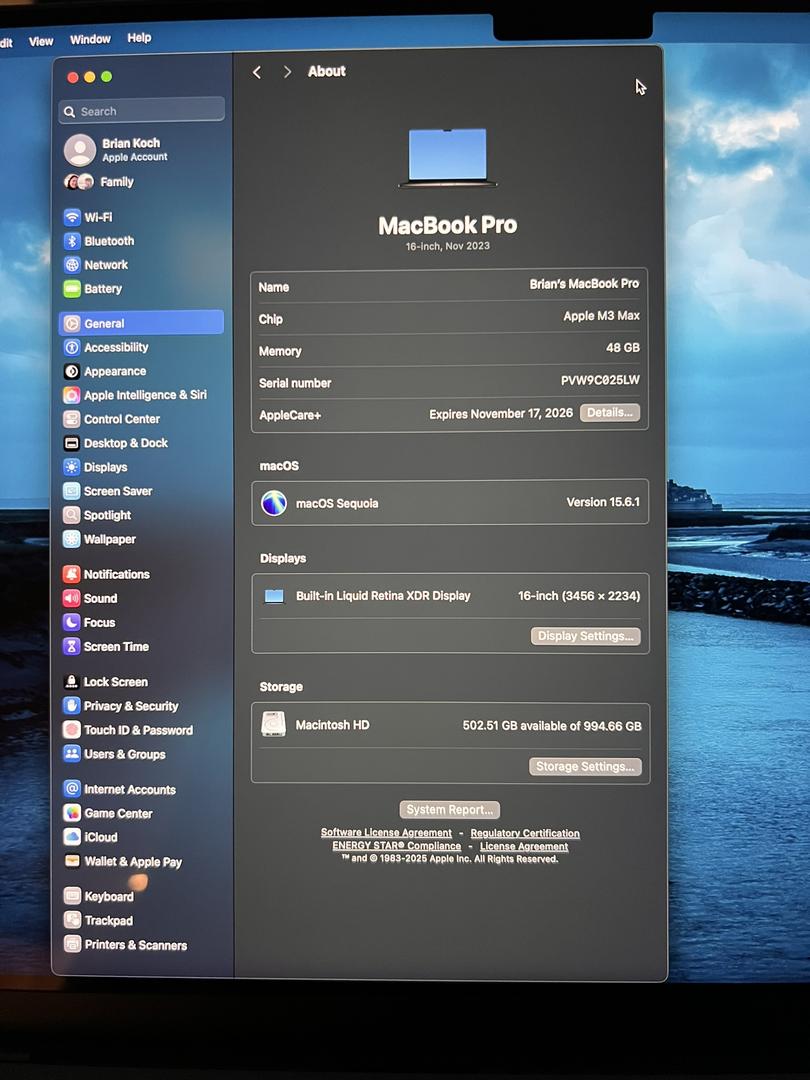The height and width of the screenshot is (1080, 810).
Task: Open Battery settings pane
Action: pyautogui.click(x=102, y=289)
